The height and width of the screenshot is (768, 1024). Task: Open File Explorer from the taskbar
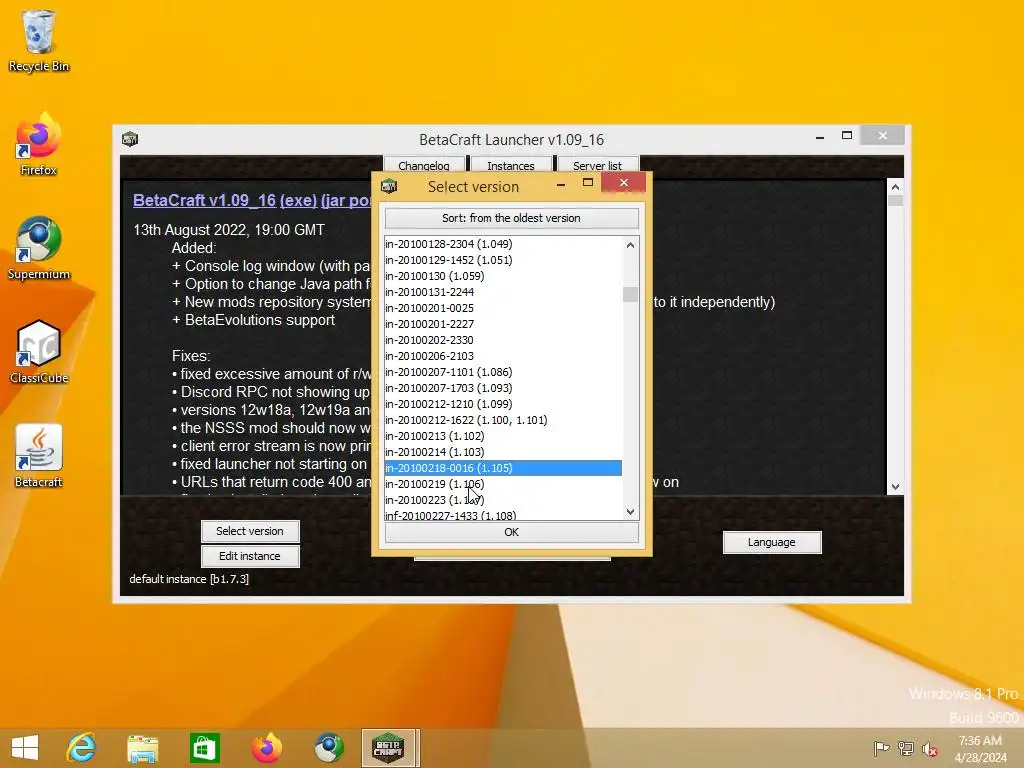[x=142, y=748]
